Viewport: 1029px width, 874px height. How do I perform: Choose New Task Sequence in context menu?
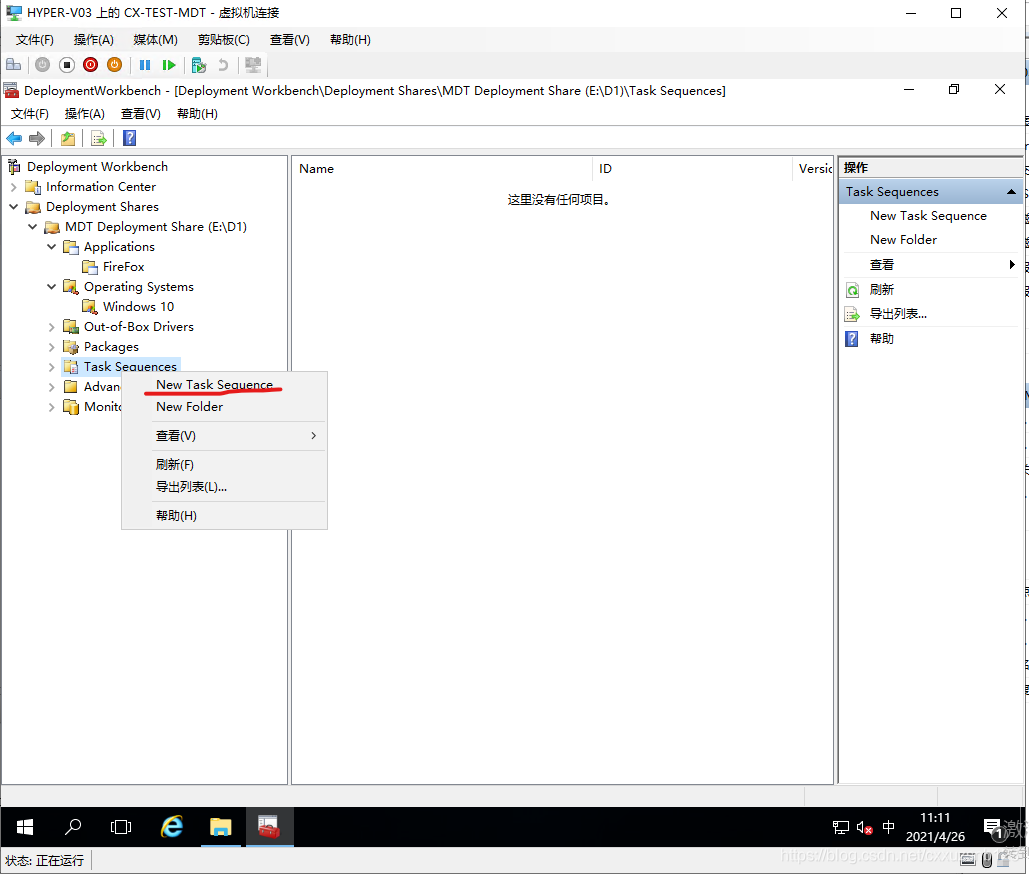tap(224, 385)
